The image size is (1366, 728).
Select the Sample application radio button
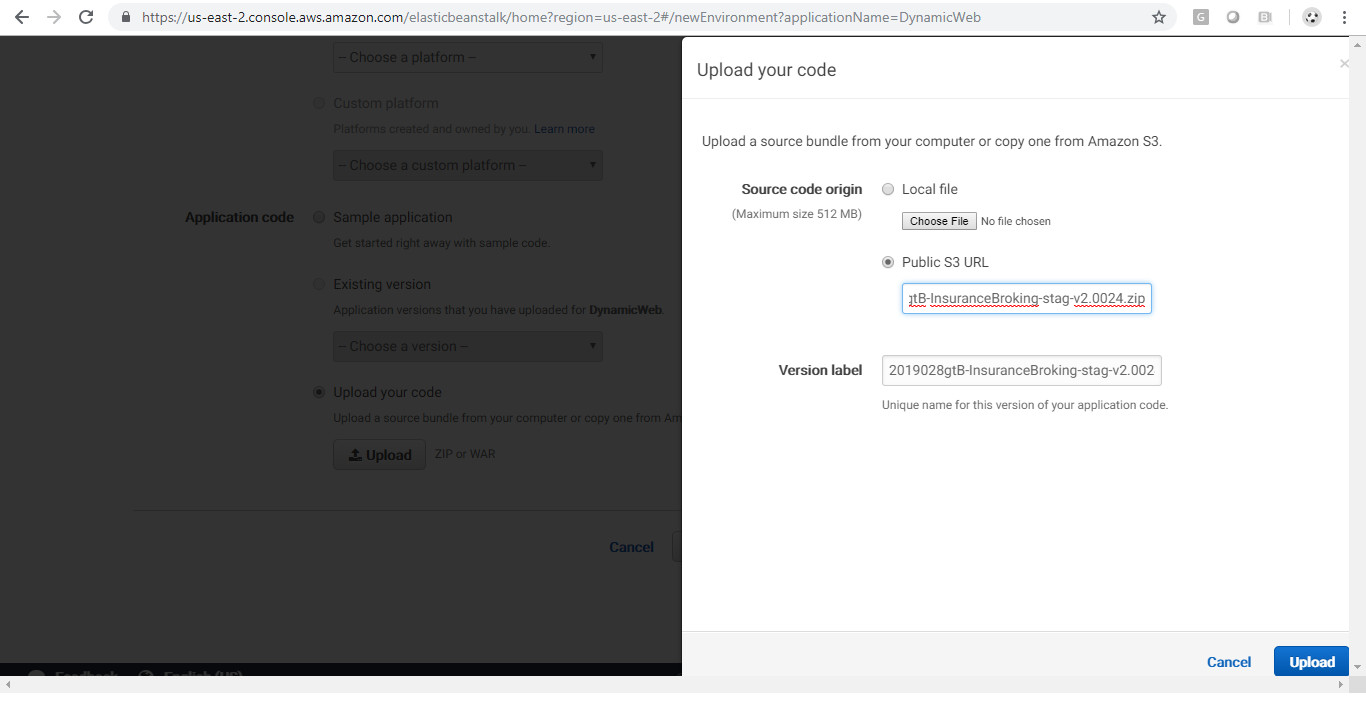[319, 217]
